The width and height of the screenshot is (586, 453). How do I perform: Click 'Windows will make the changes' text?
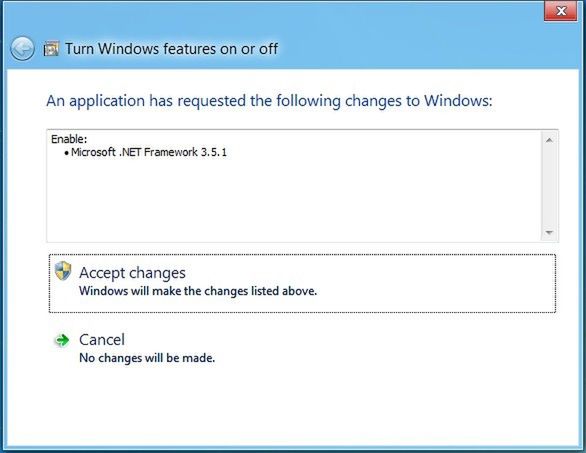(198, 291)
